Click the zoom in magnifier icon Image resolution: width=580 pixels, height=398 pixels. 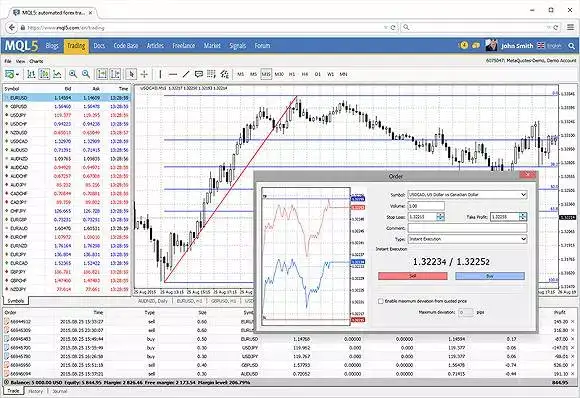pyautogui.click(x=73, y=74)
